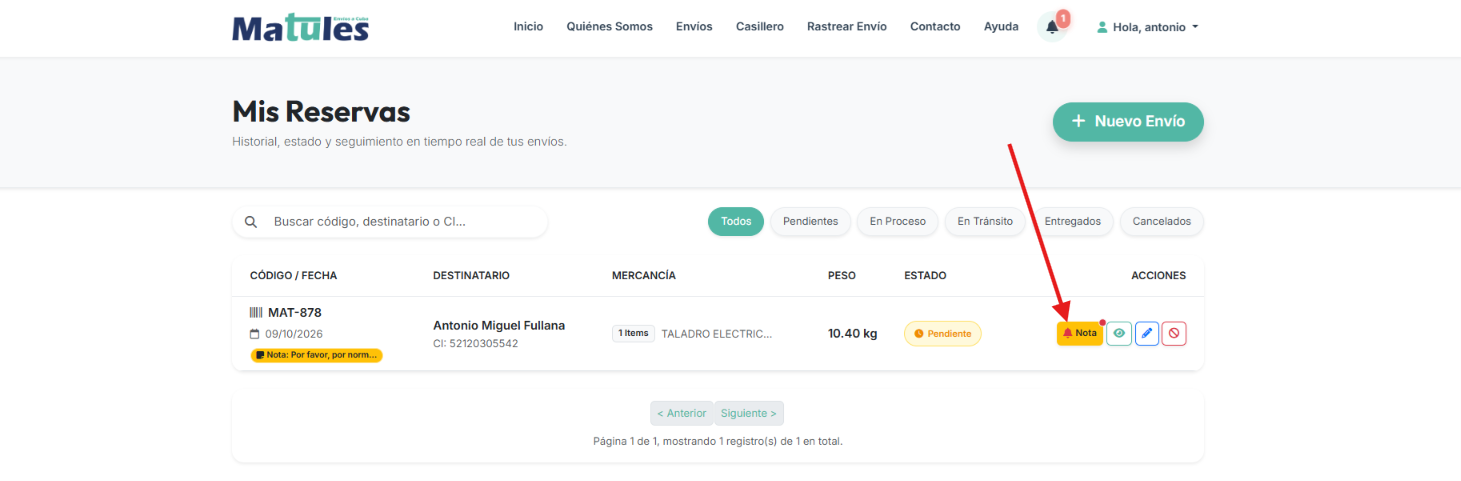This screenshot has width=1461, height=481.
Task: Open the Hola, antonio user dropdown
Action: (1148, 27)
